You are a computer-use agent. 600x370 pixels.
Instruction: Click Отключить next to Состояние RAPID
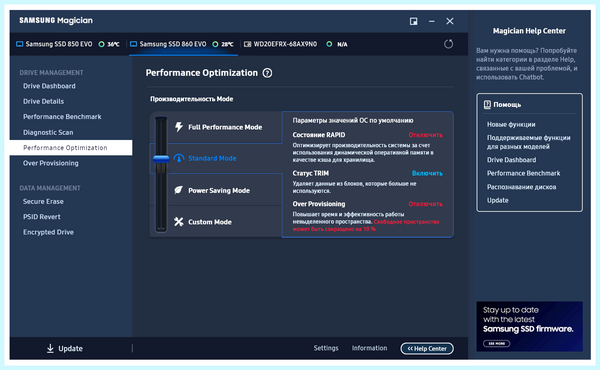click(426, 135)
